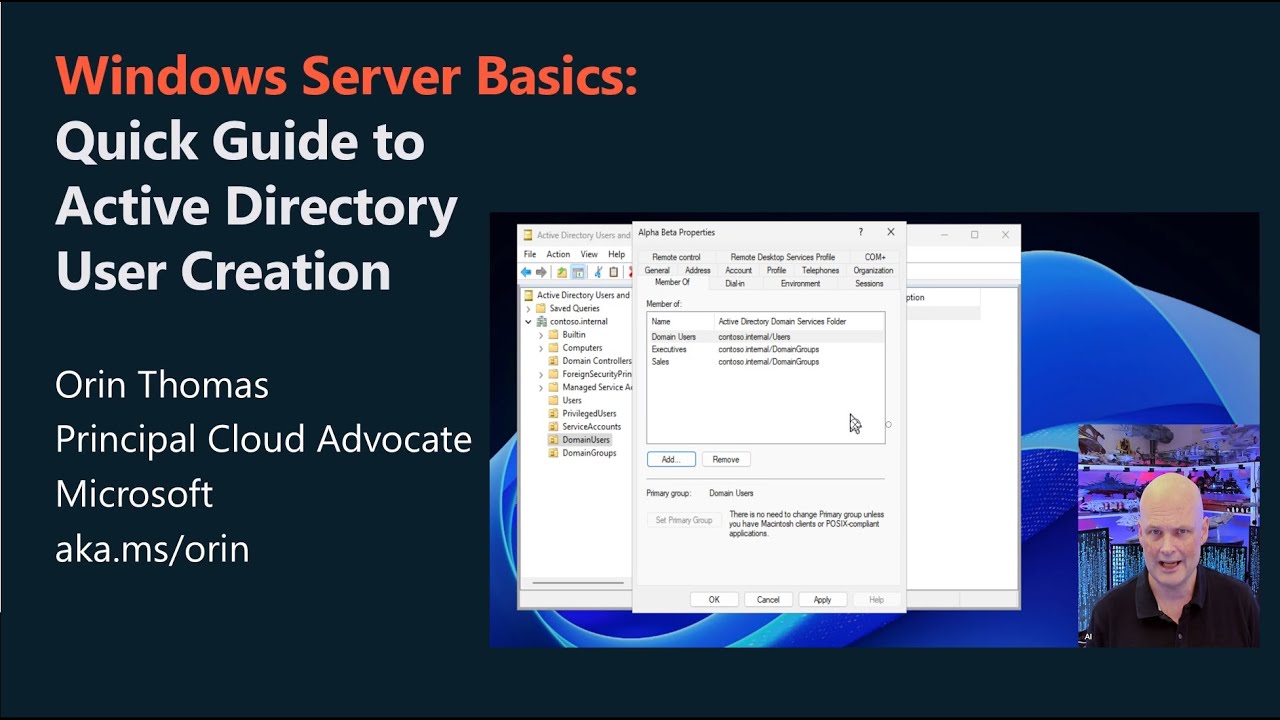The width and height of the screenshot is (1280, 720).
Task: Expand the Computers container
Action: [x=541, y=348]
